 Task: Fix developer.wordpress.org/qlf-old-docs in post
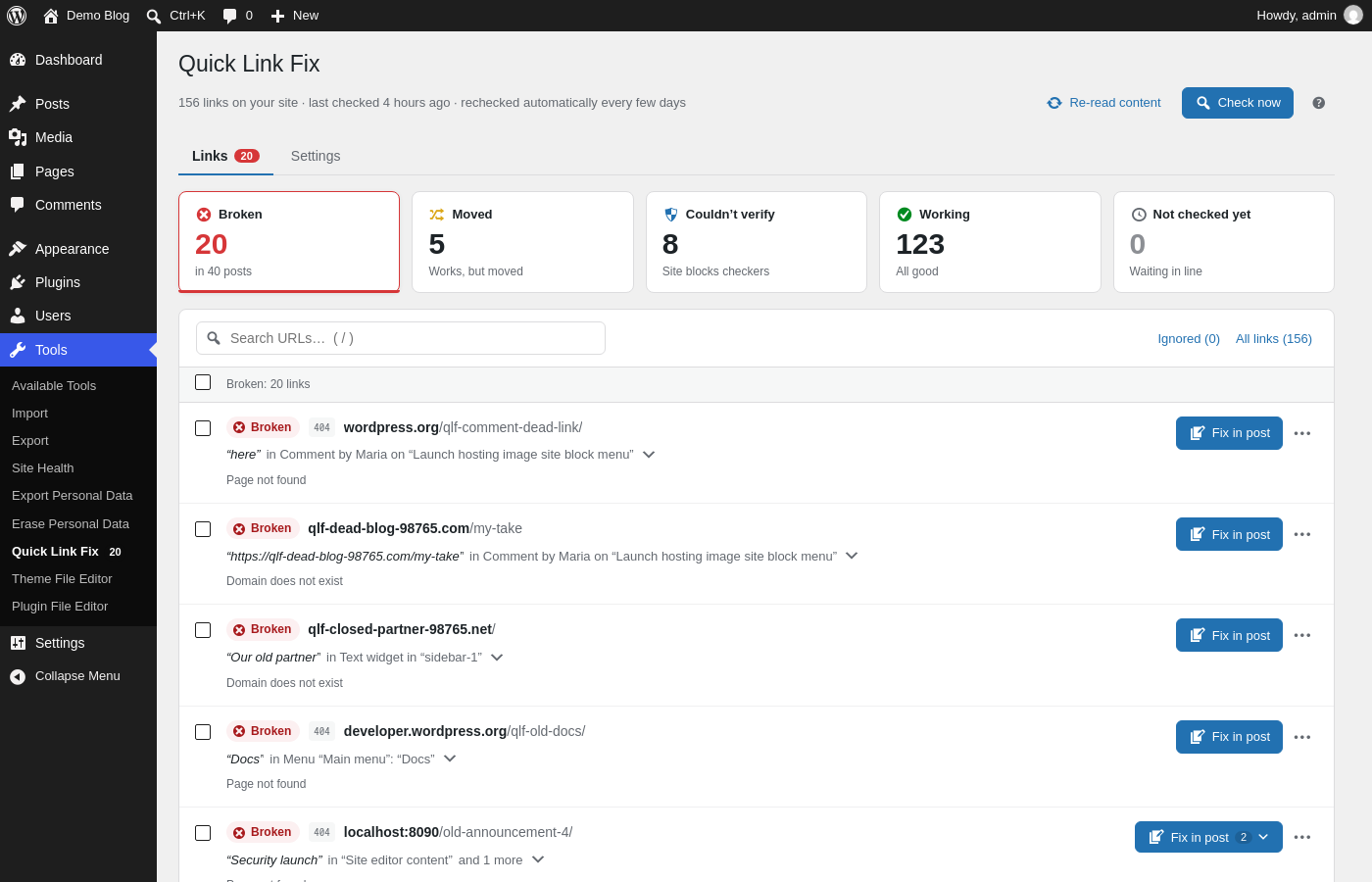1229,737
